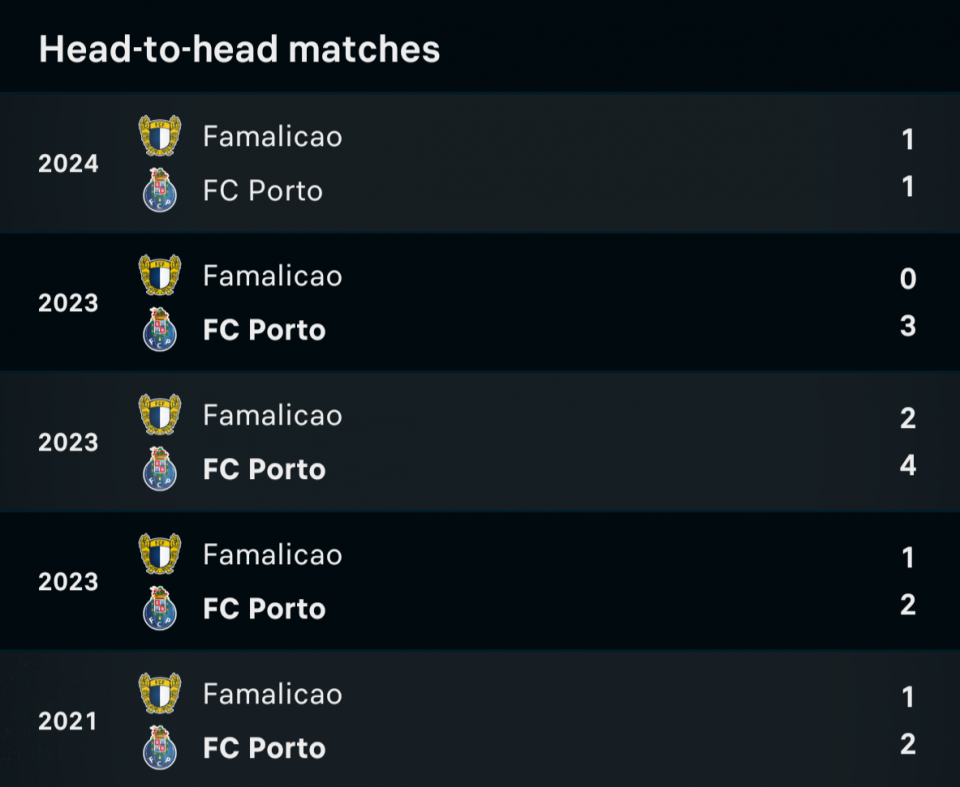Click the FC Porto crest in the 2021 match
The height and width of the screenshot is (787, 960).
pos(160,748)
